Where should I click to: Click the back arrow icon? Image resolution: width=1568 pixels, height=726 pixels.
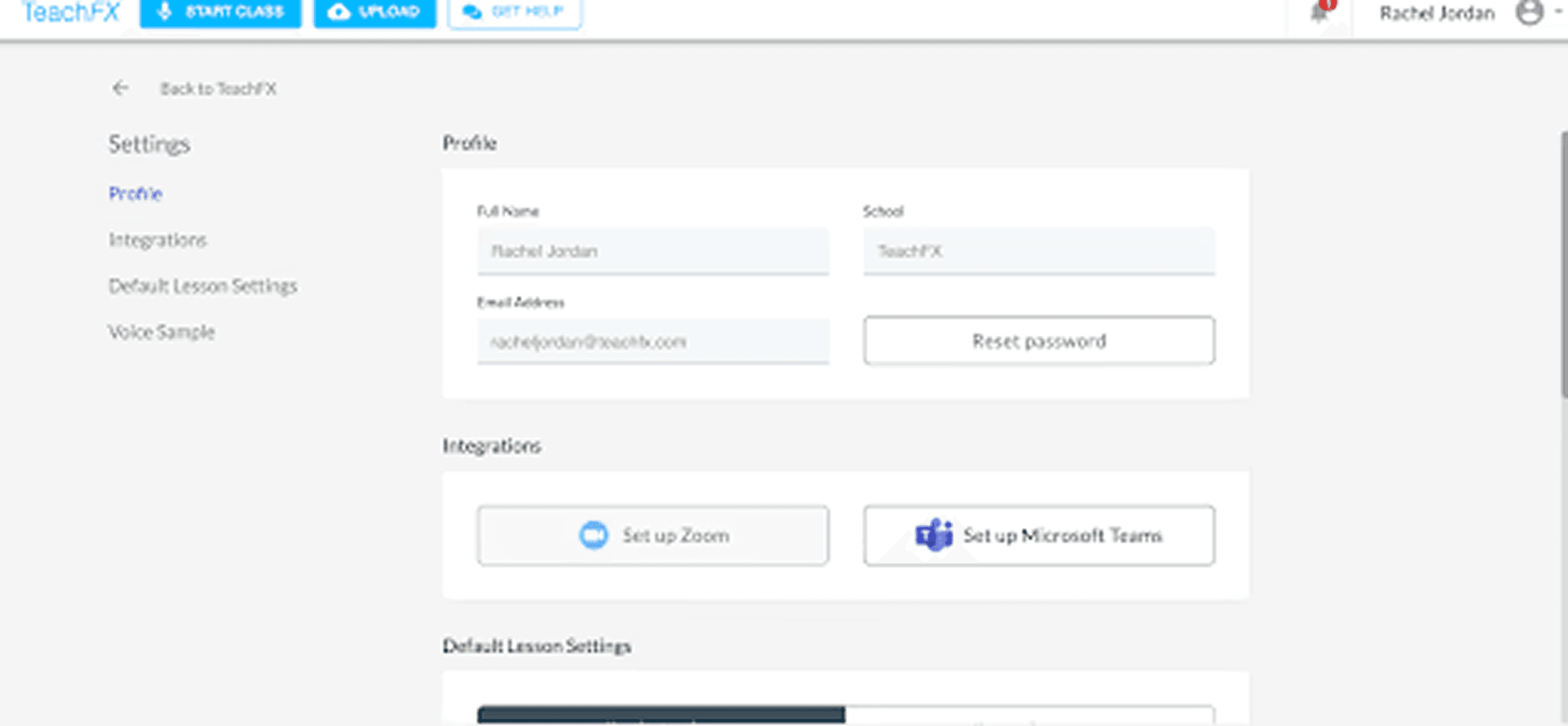pos(120,88)
